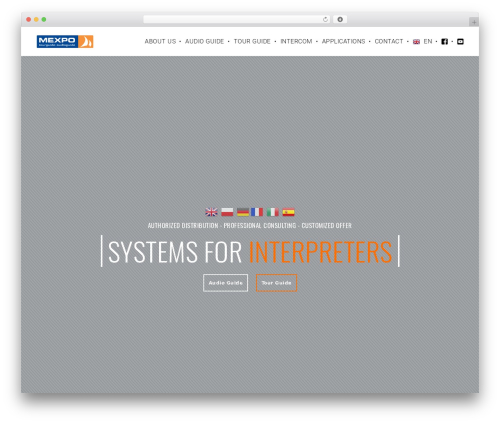500x423 pixels.
Task: Open a new browser tab
Action: click(x=474, y=22)
